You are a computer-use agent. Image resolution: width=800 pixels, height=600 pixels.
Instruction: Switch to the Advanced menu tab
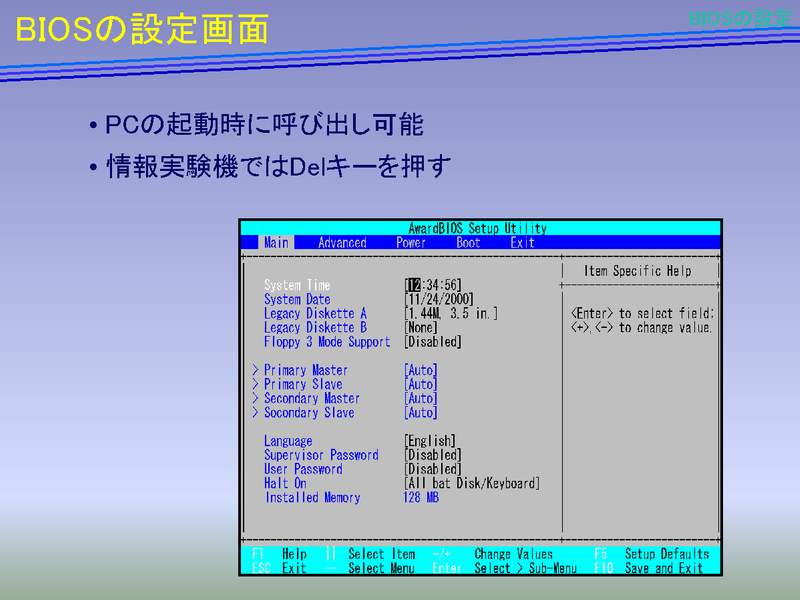(342, 243)
